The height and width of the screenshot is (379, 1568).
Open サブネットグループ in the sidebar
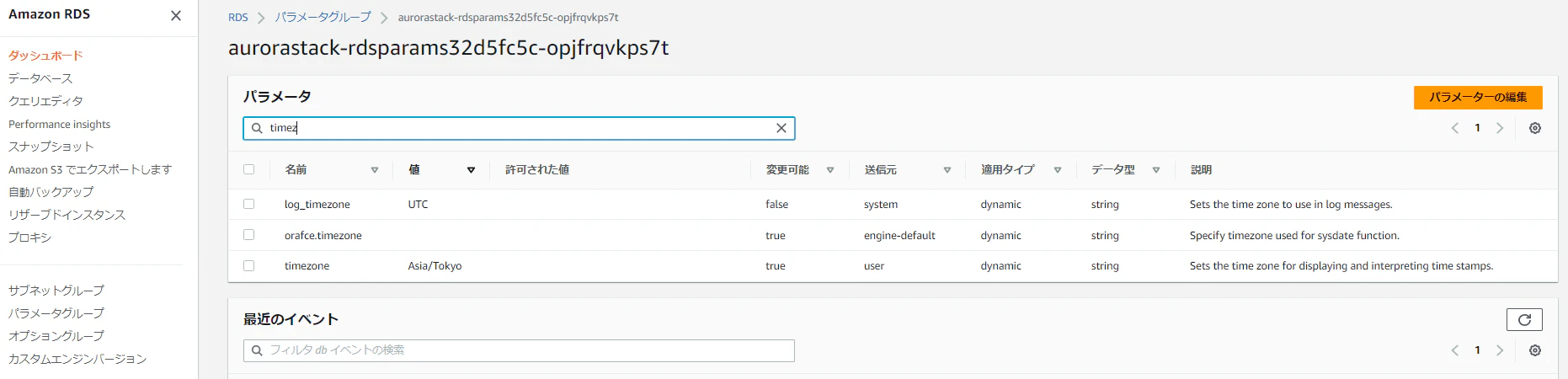pyautogui.click(x=56, y=291)
